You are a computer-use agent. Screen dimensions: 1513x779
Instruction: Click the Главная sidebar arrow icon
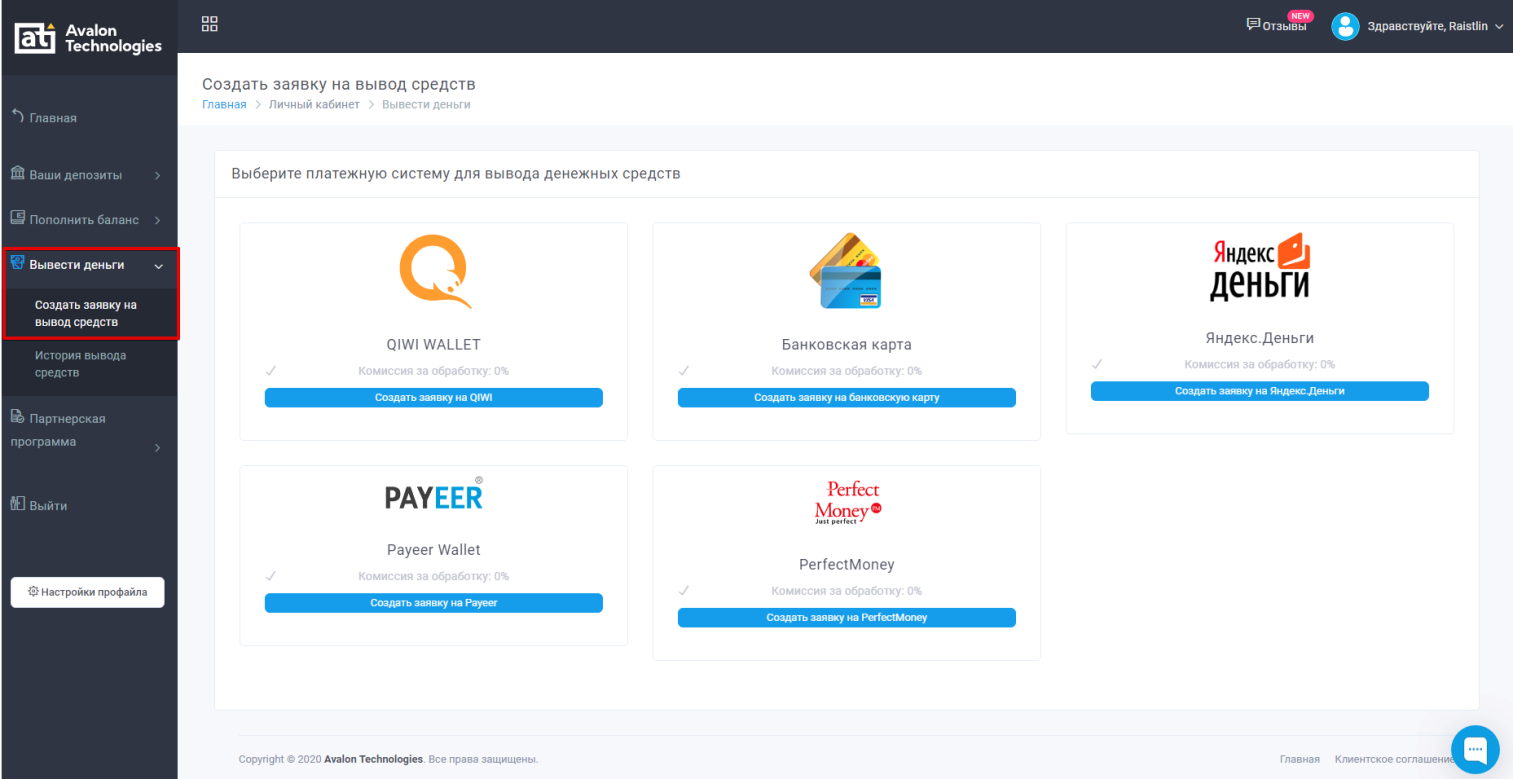coord(17,117)
